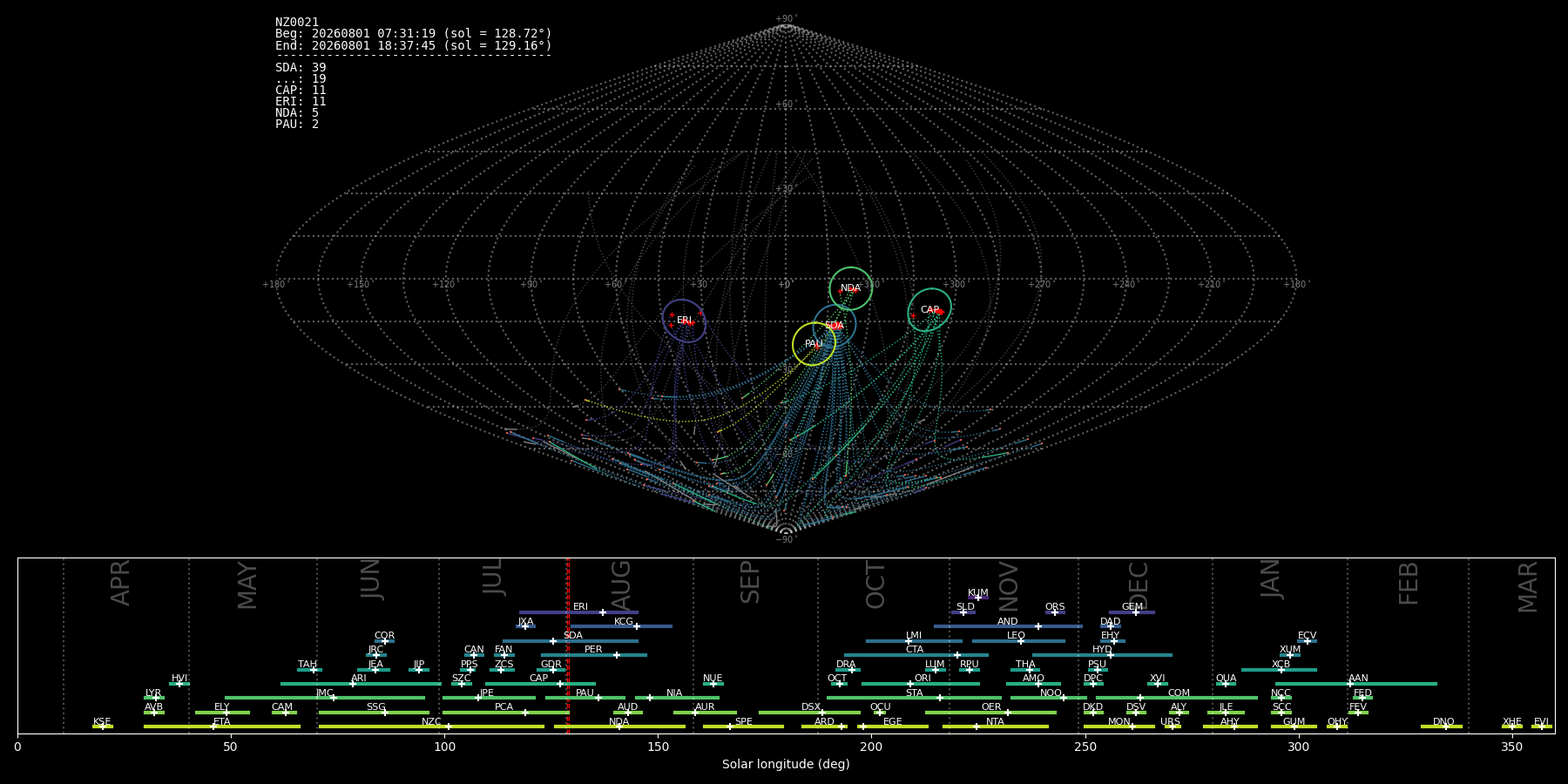
Task: Click the LEO shower bar on timeline
Action: pos(1018,641)
